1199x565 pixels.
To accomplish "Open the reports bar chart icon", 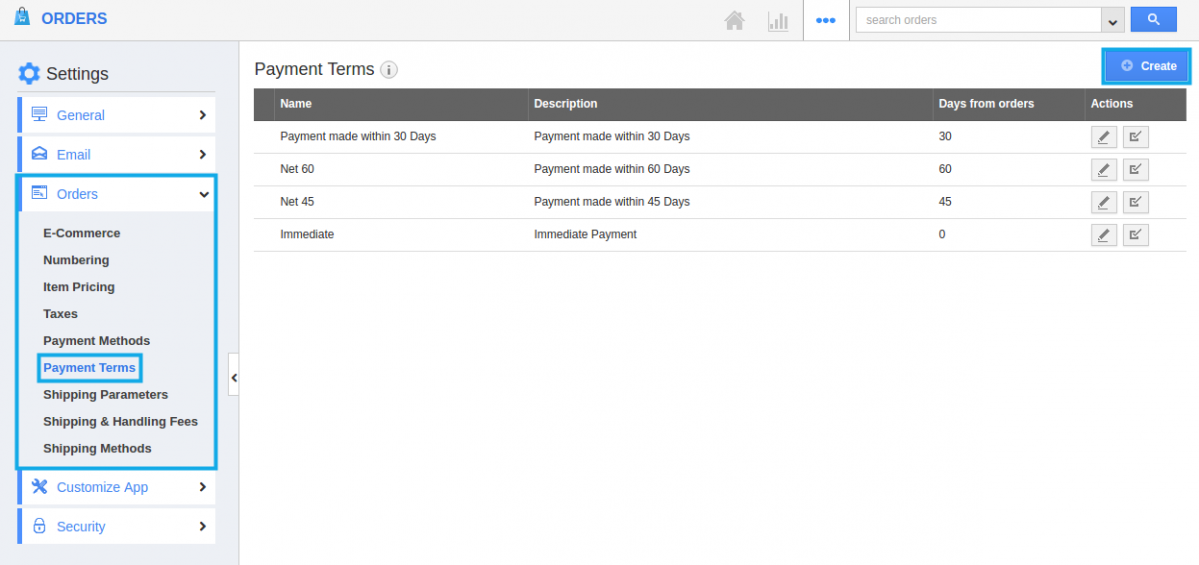I will pyautogui.click(x=777, y=20).
